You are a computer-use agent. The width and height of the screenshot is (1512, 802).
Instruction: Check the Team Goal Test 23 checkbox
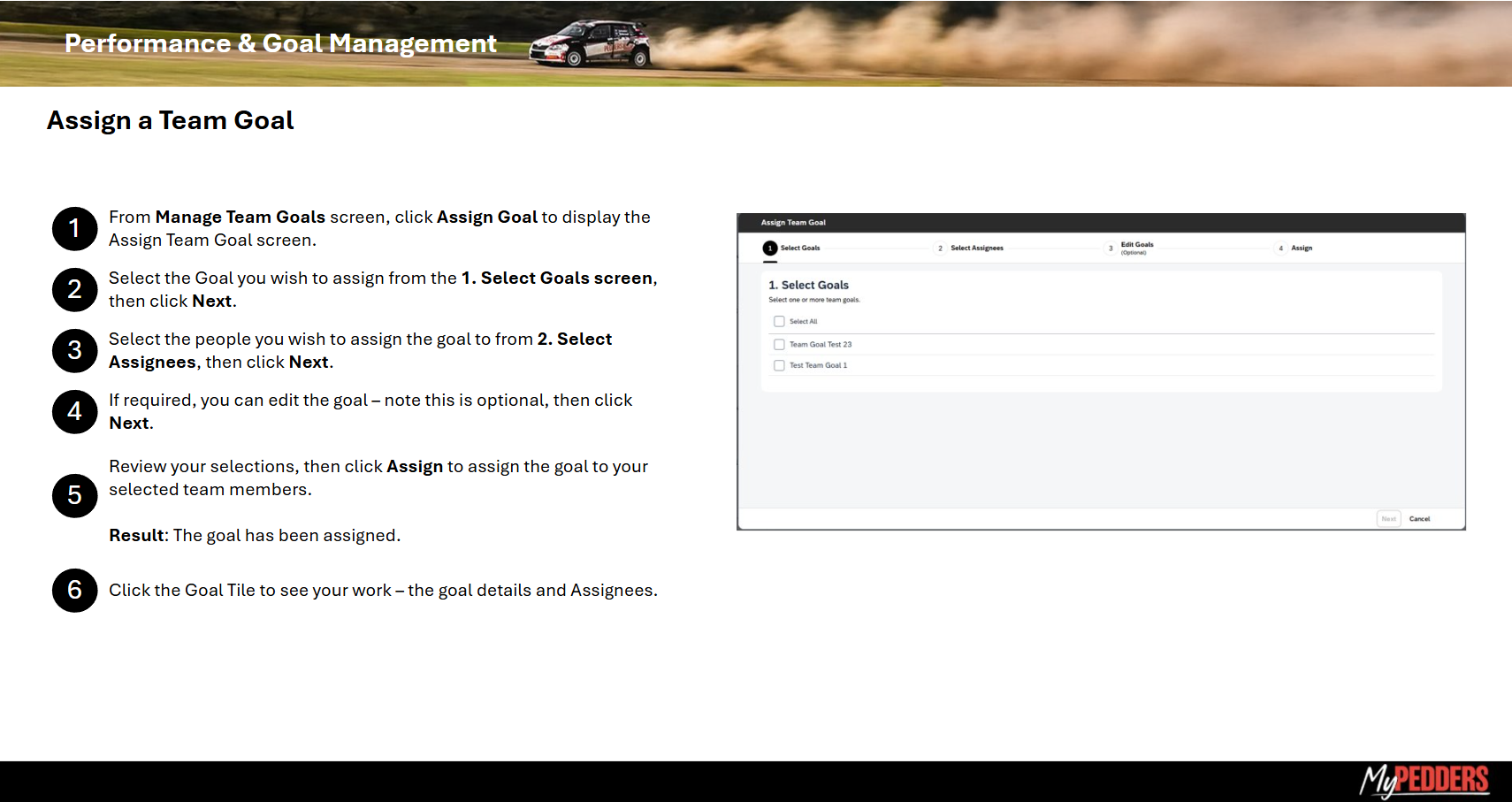click(x=779, y=345)
